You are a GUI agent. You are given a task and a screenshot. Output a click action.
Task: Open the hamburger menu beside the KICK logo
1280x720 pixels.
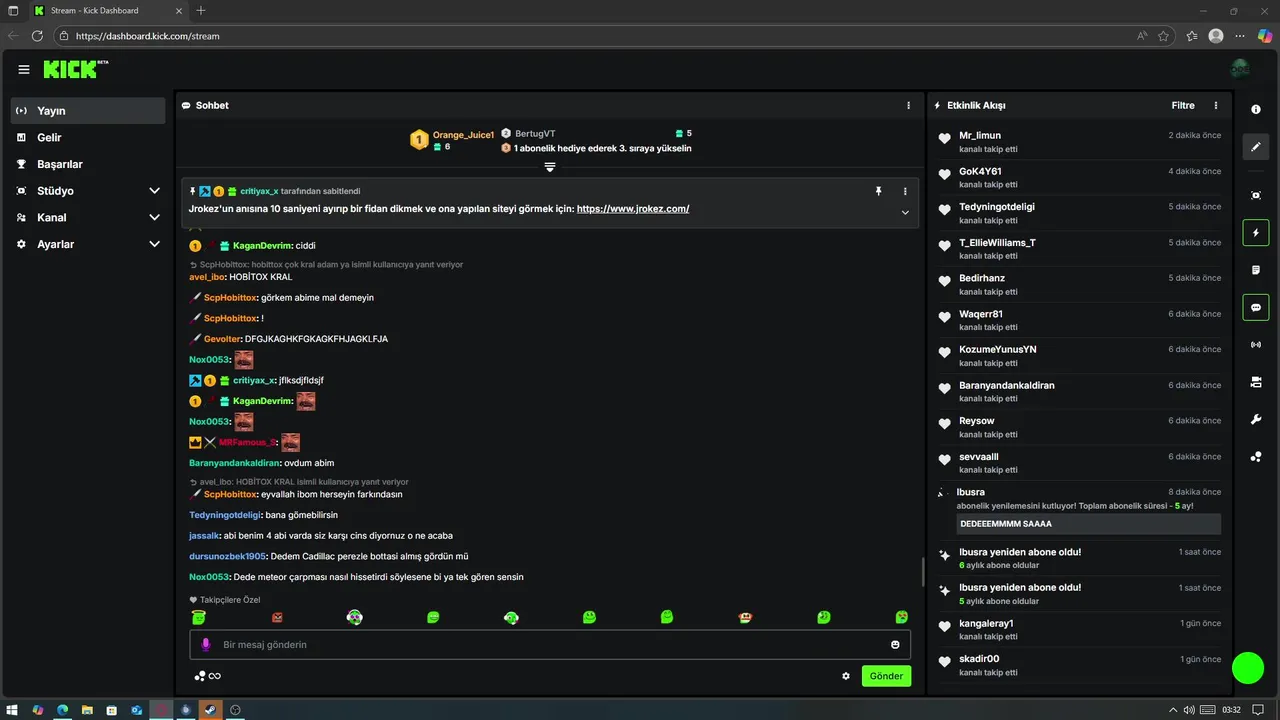(x=24, y=70)
